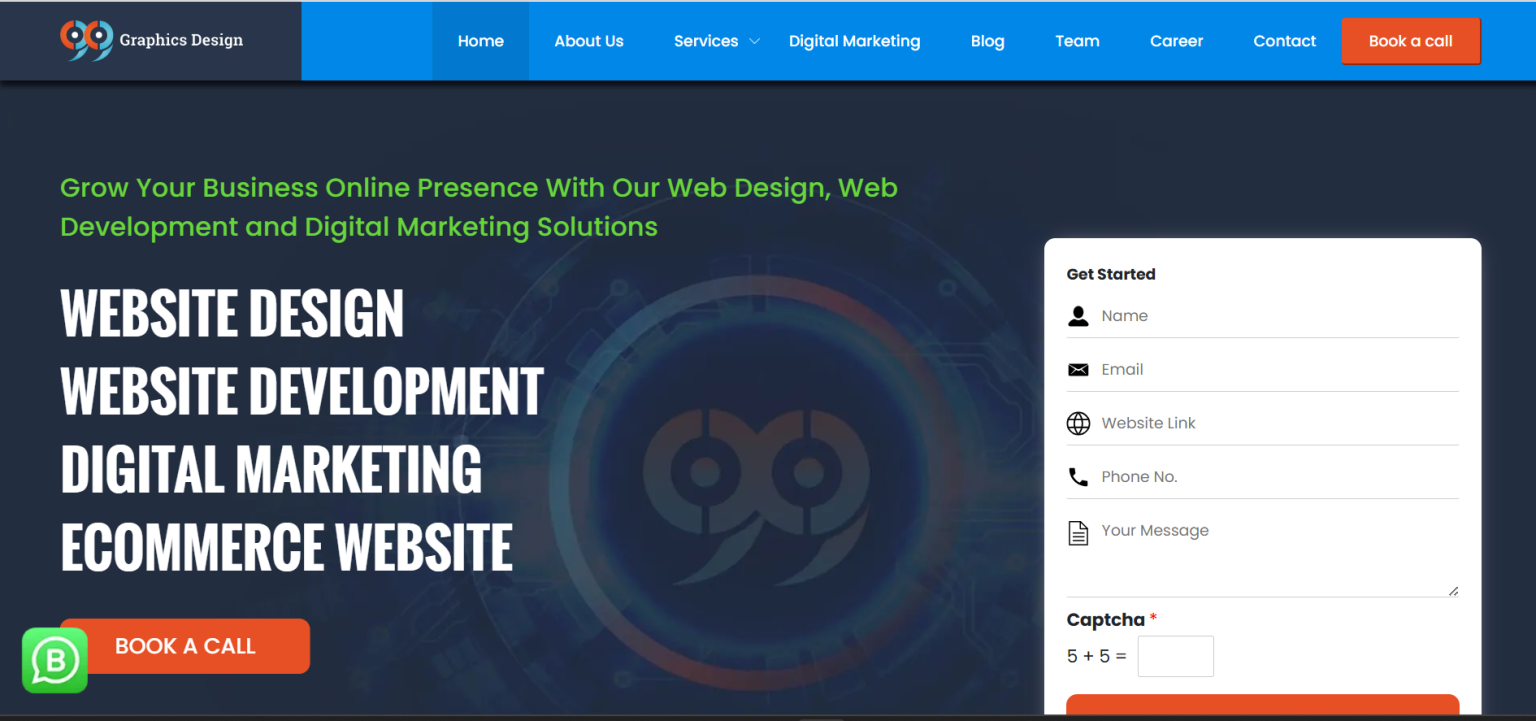Select the phone icon beside Phone No.
The image size is (1536, 721).
(1078, 477)
